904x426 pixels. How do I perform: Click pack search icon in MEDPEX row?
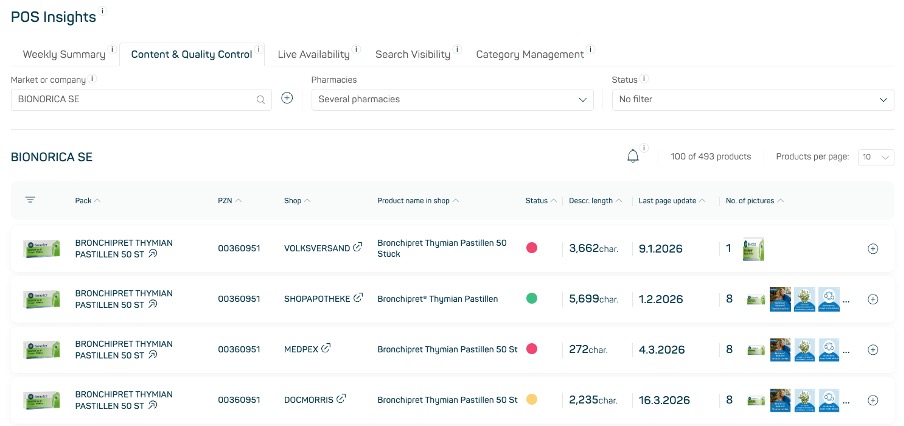click(152, 355)
